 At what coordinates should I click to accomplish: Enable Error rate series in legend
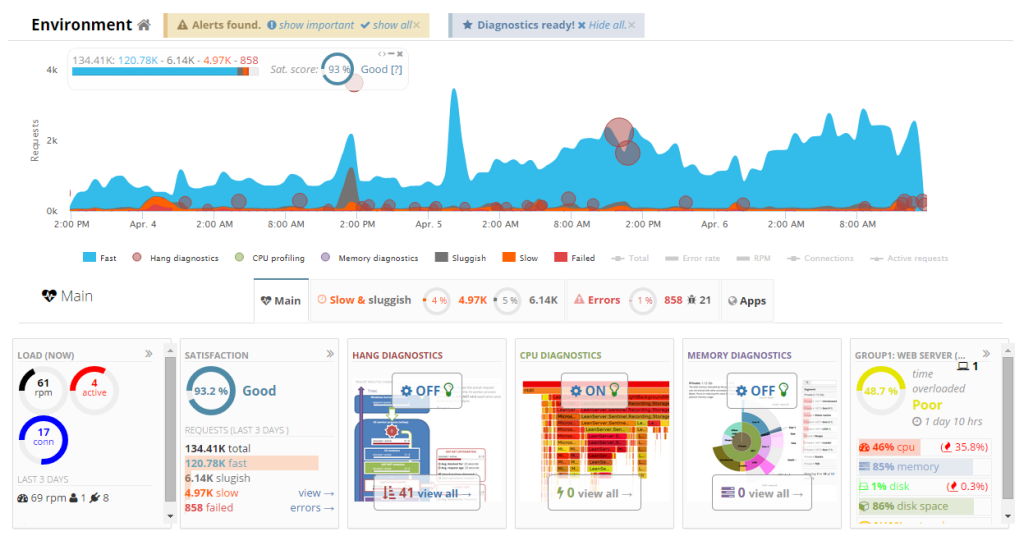(x=692, y=258)
